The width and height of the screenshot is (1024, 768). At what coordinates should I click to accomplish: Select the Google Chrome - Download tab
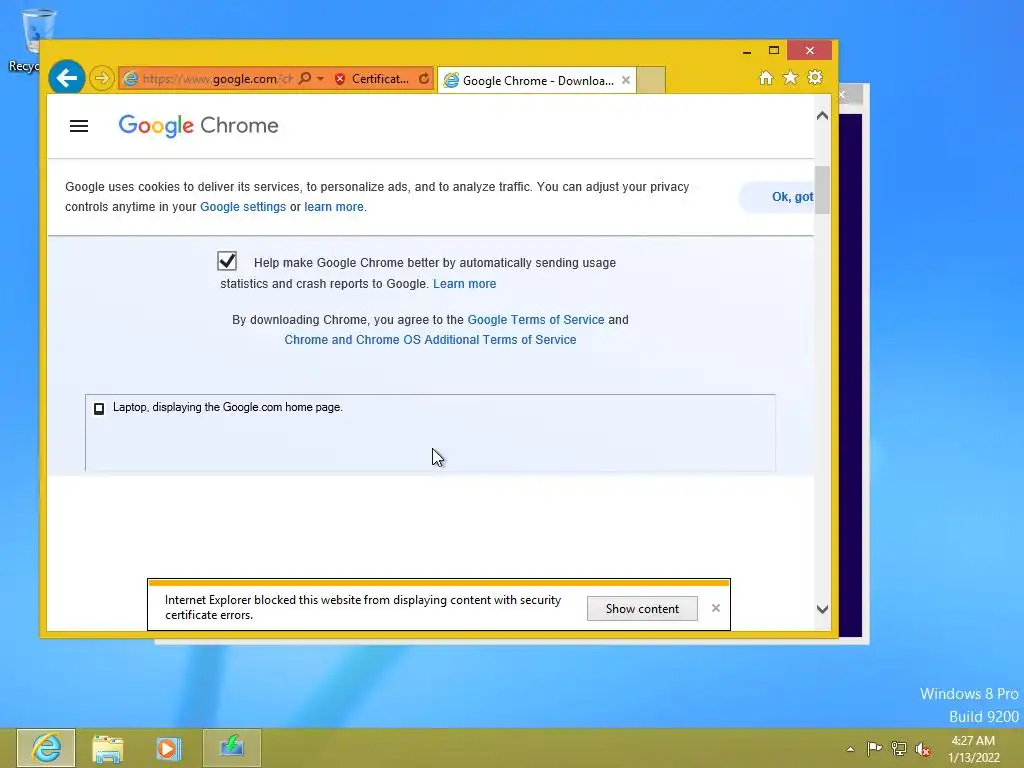point(537,80)
